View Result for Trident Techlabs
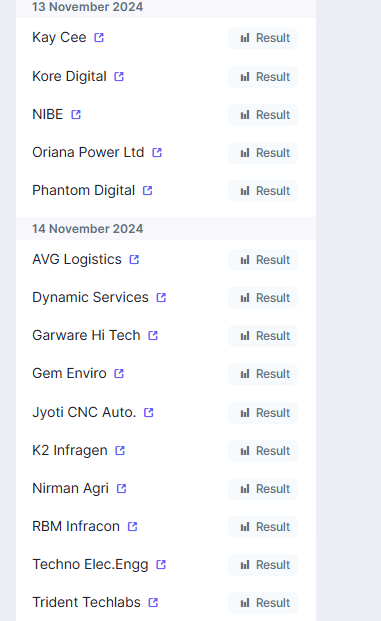Viewport: 381px width, 621px height. (263, 603)
